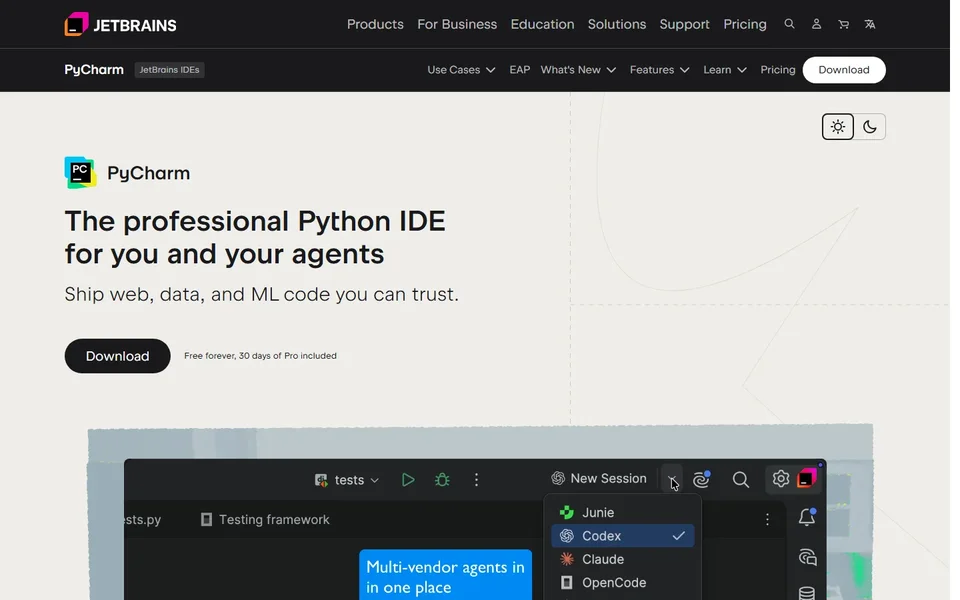Select Claude agent from the list
The height and width of the screenshot is (600, 960).
pyautogui.click(x=623, y=559)
